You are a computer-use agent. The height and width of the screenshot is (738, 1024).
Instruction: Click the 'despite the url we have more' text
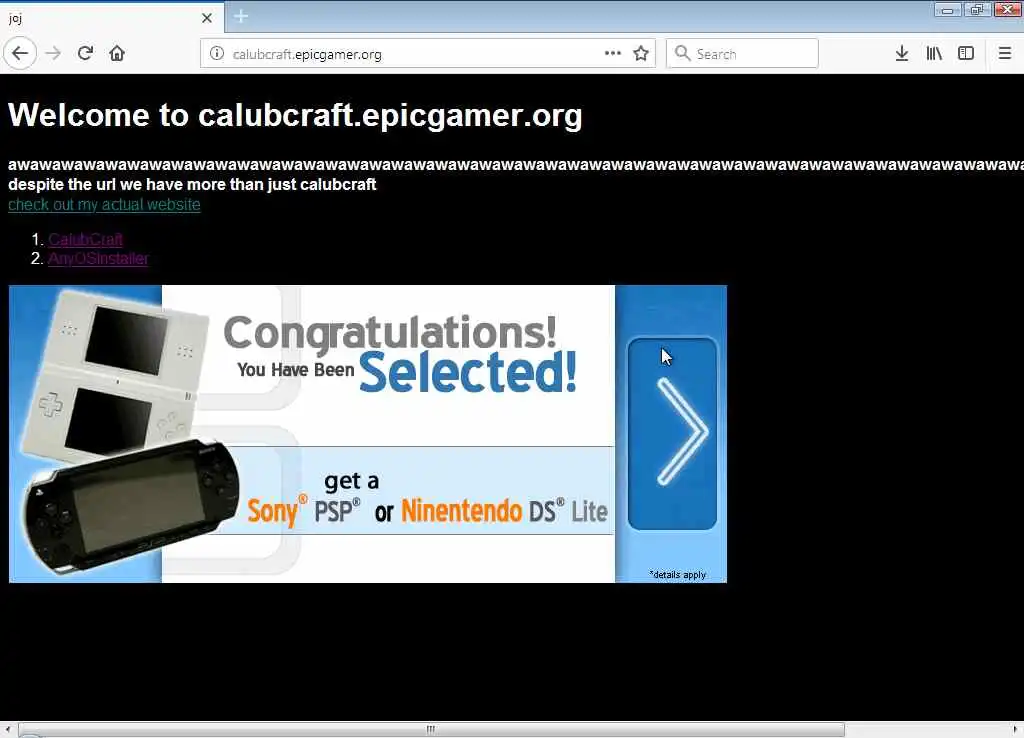click(x=192, y=185)
